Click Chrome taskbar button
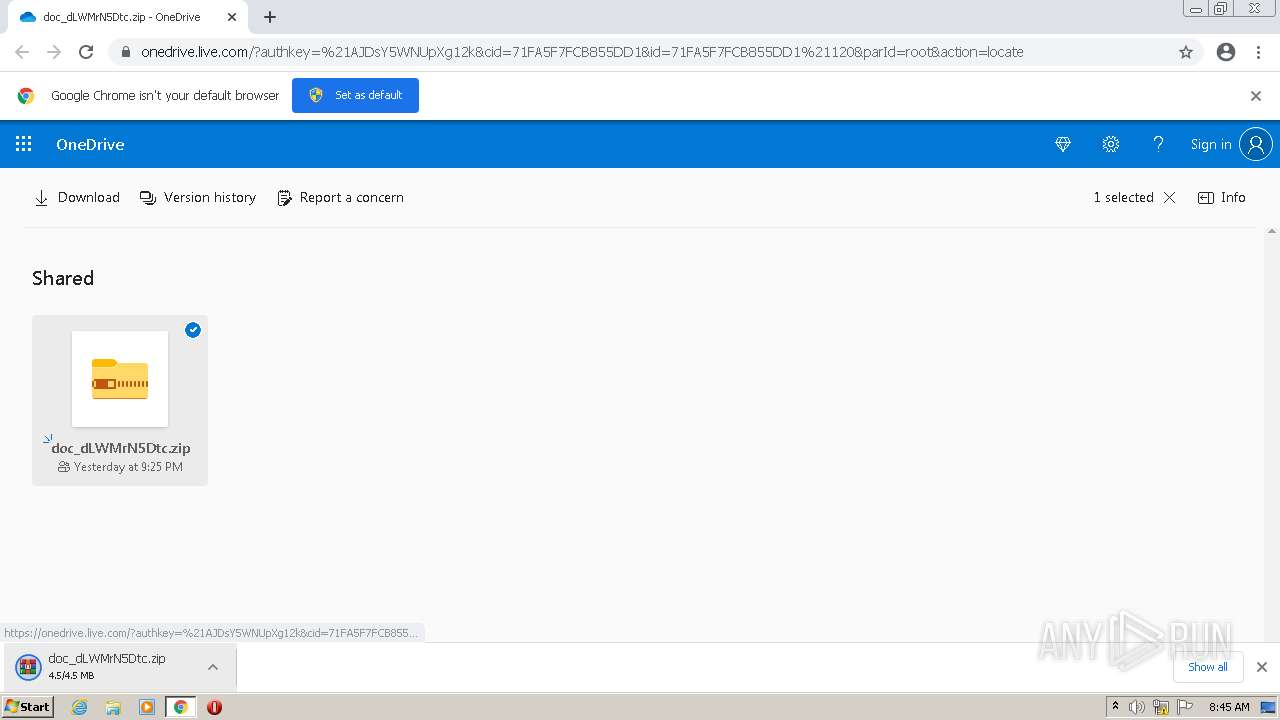This screenshot has height=720, width=1280. pos(180,707)
